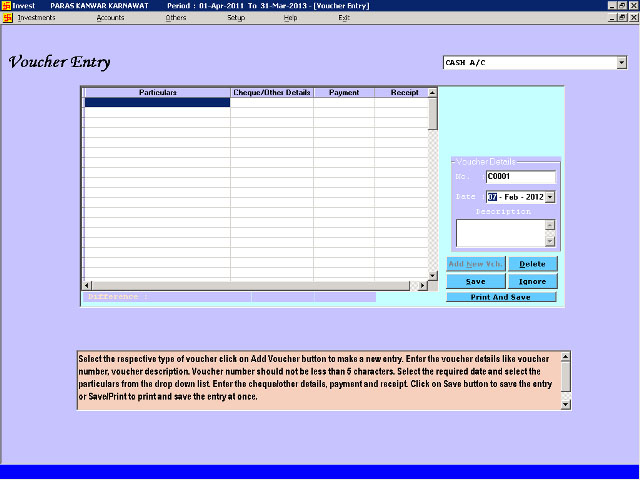
Task: Click the Ignore button
Action: point(532,282)
